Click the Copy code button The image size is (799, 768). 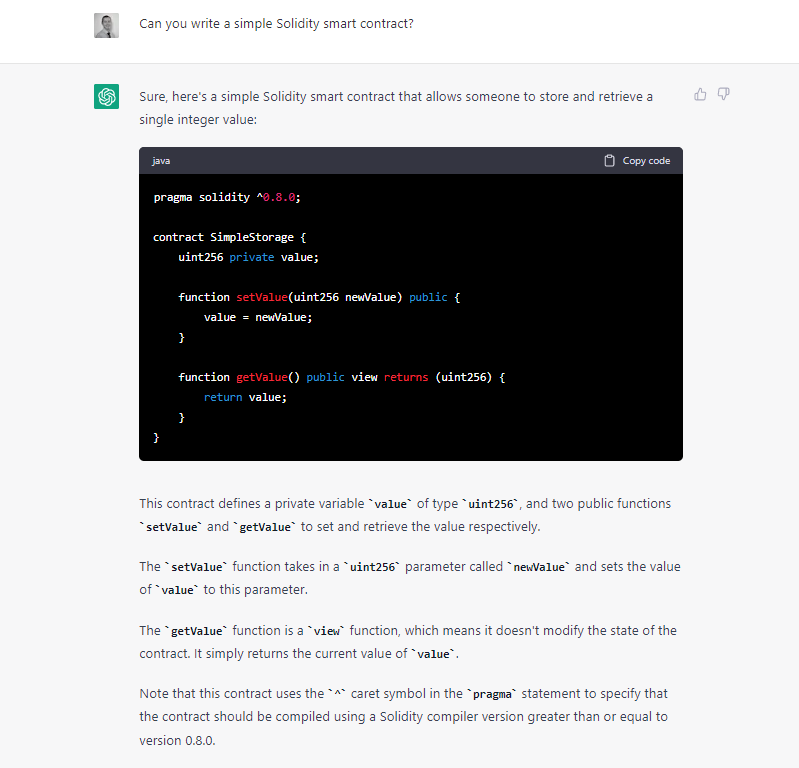[x=637, y=161]
